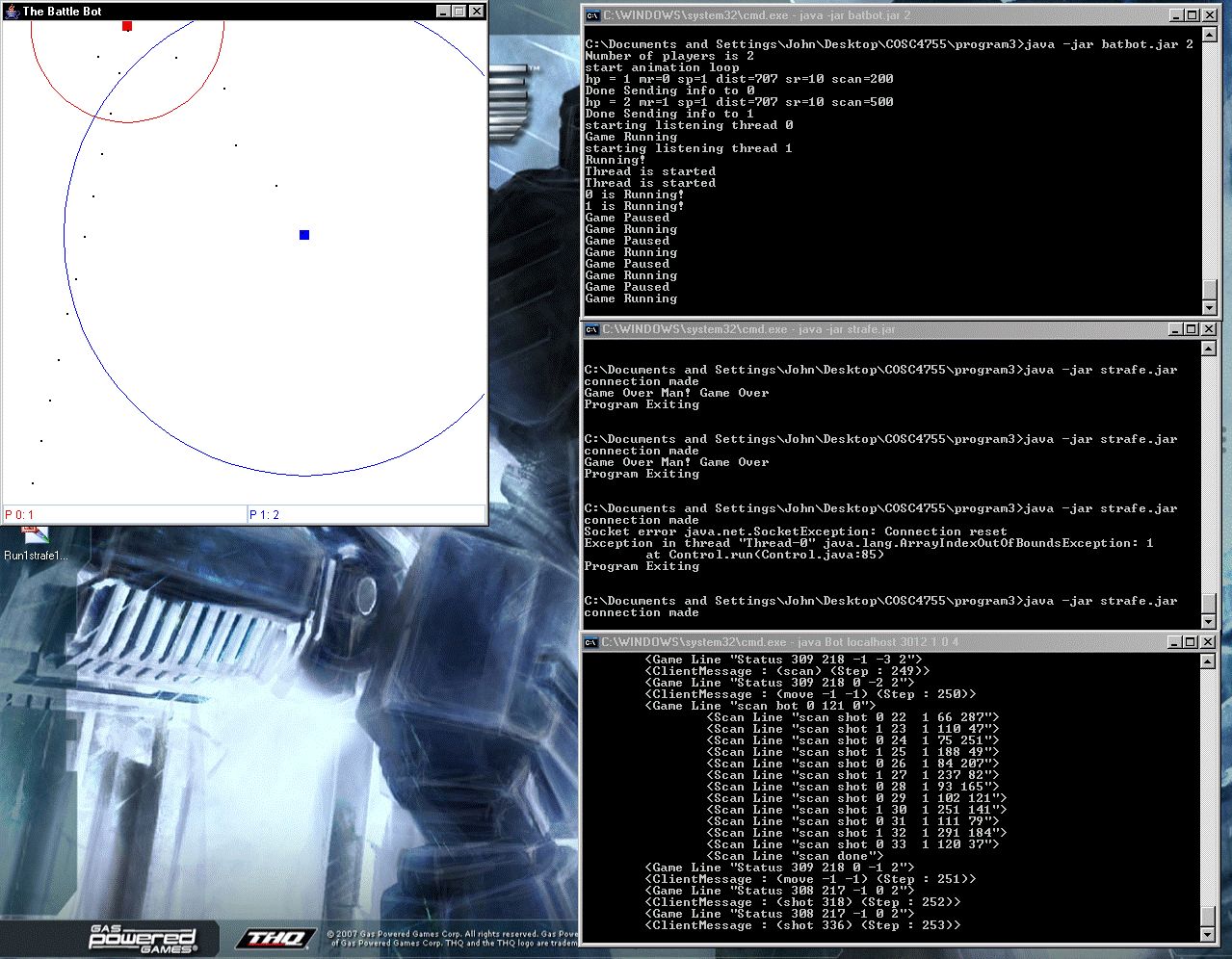Click the cmd icon of strafe.jar window
1232x959 pixels.
593,329
